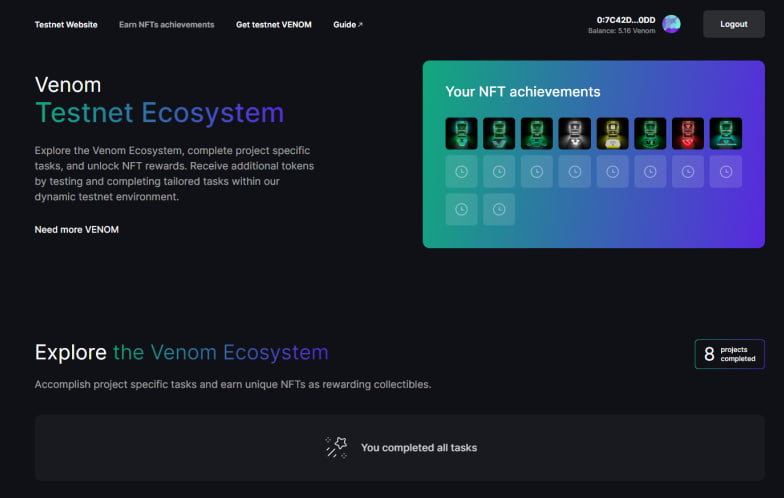Select the teal robot NFT, last in row

726,134
